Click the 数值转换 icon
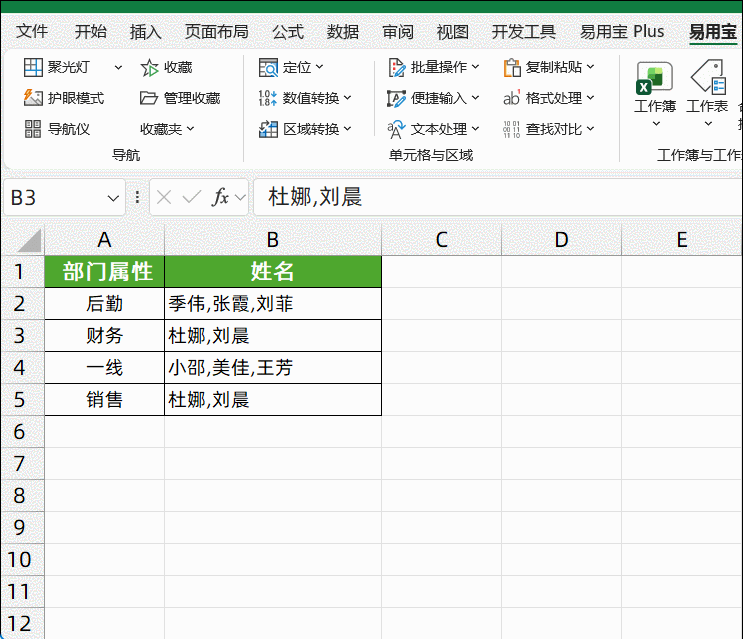Screen dimensions: 743x639 tap(268, 98)
